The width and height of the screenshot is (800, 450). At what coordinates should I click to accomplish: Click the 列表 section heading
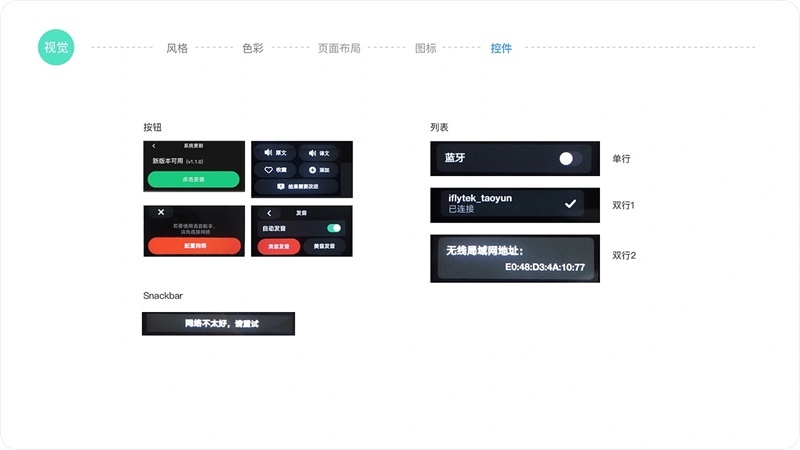coord(439,127)
